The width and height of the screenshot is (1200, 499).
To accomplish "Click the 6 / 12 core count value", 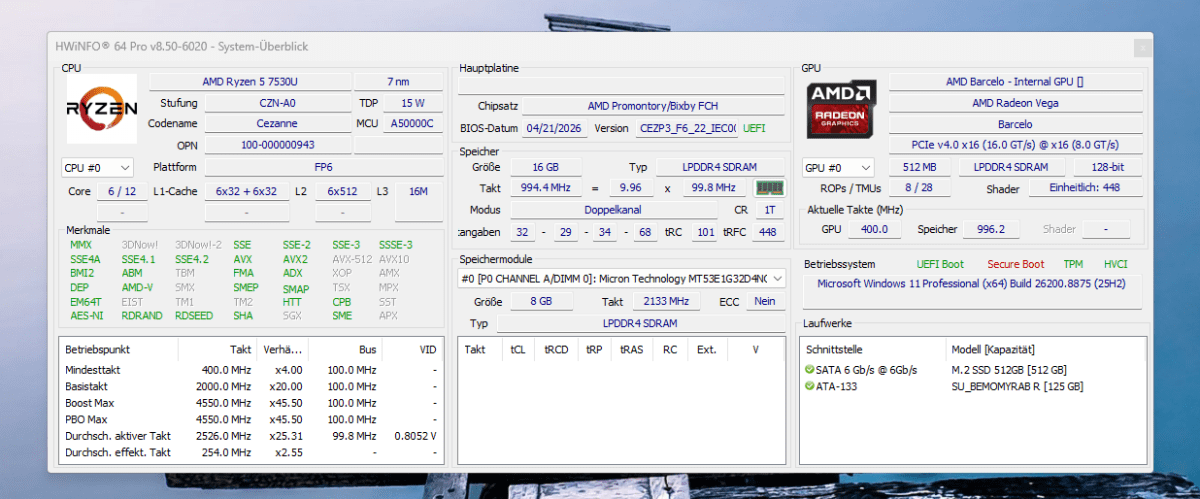I will pyautogui.click(x=122, y=191).
